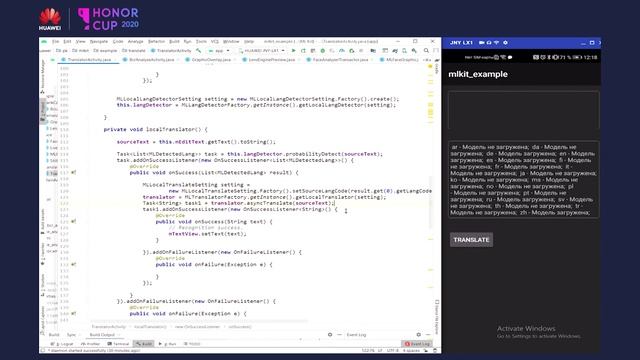The image size is (640, 360).
Task: Open the HUAWEI device selector dropdown
Action: pos(262,51)
